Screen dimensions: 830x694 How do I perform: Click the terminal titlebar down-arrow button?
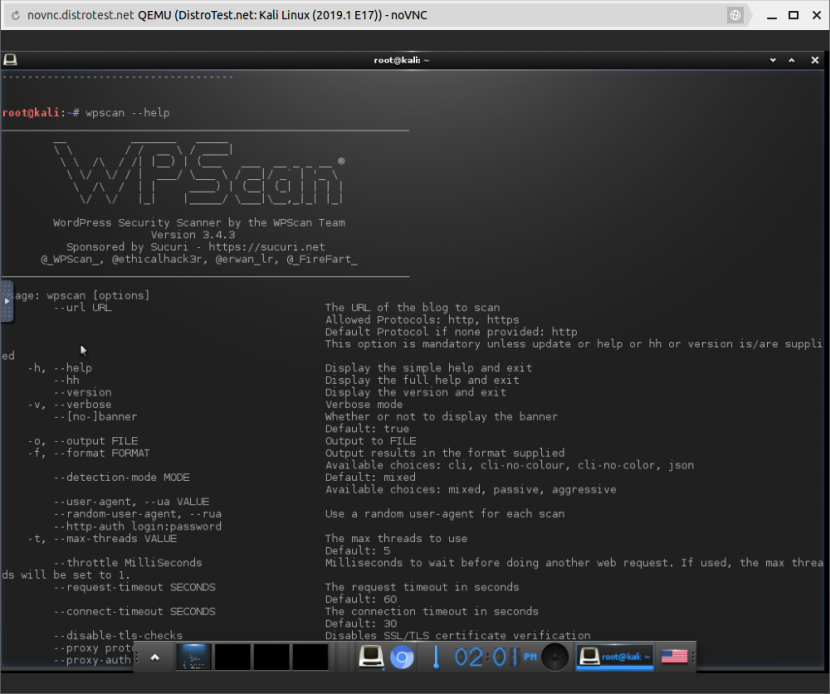click(773, 60)
